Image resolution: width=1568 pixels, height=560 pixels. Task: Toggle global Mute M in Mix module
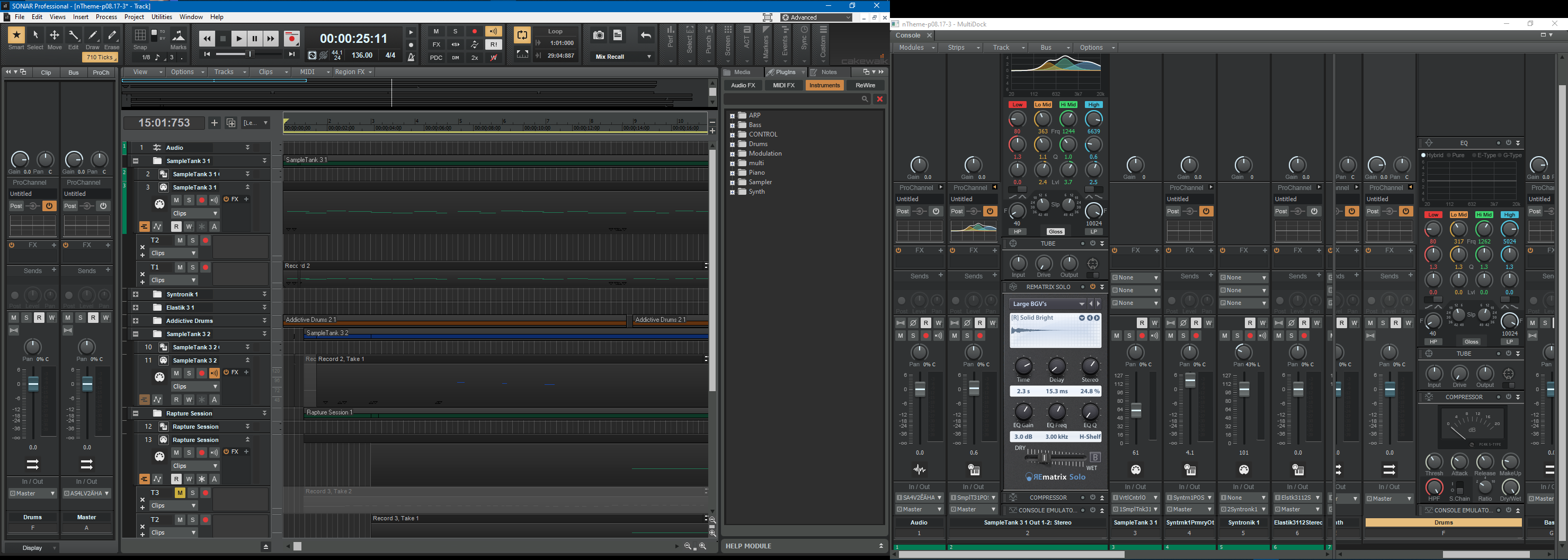pyautogui.click(x=436, y=32)
